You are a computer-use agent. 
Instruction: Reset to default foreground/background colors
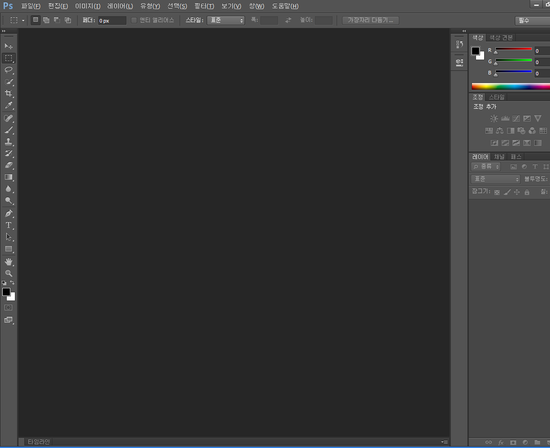pyautogui.click(x=4, y=283)
